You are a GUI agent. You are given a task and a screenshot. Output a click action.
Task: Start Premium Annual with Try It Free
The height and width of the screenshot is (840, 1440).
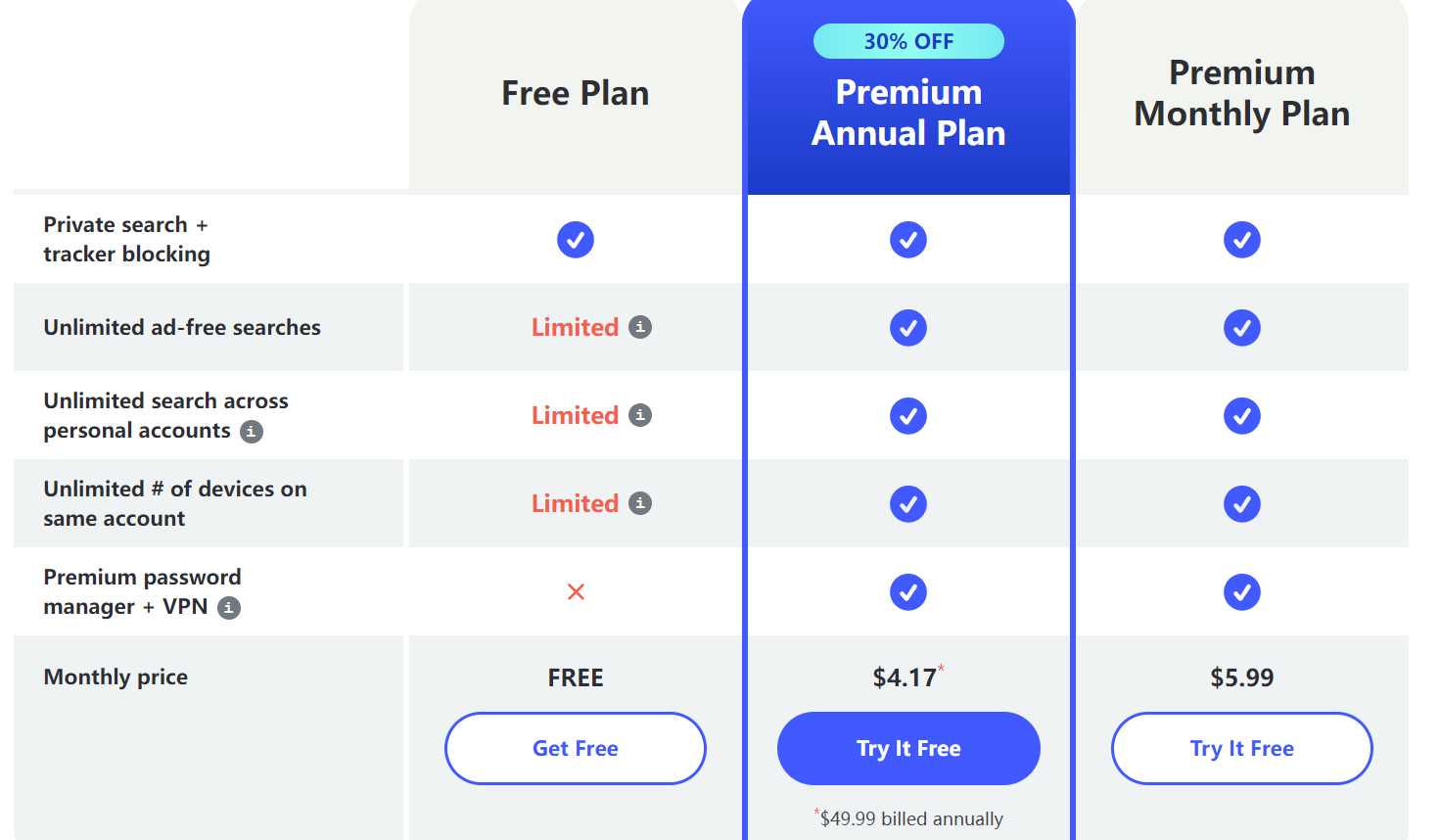coord(908,748)
